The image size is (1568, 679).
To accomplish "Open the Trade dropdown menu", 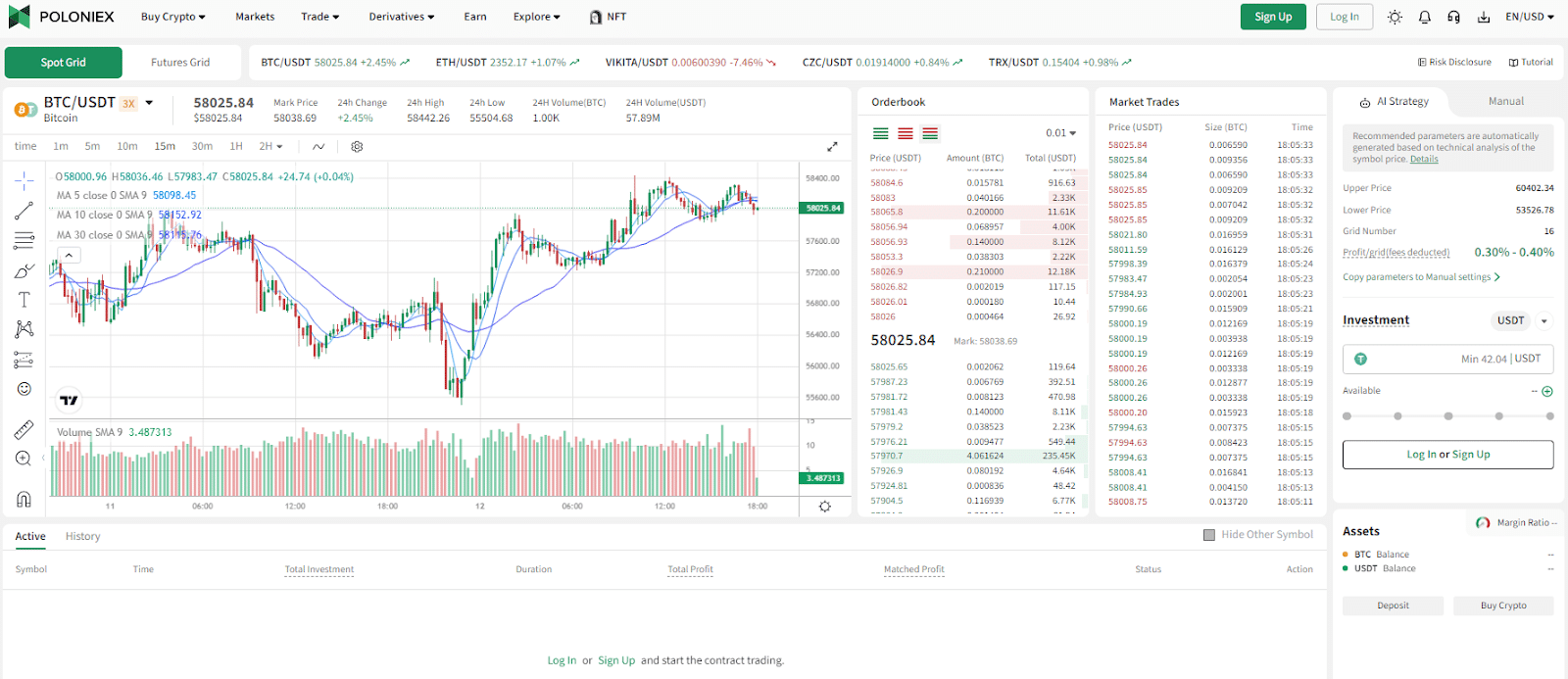I will click(x=320, y=17).
